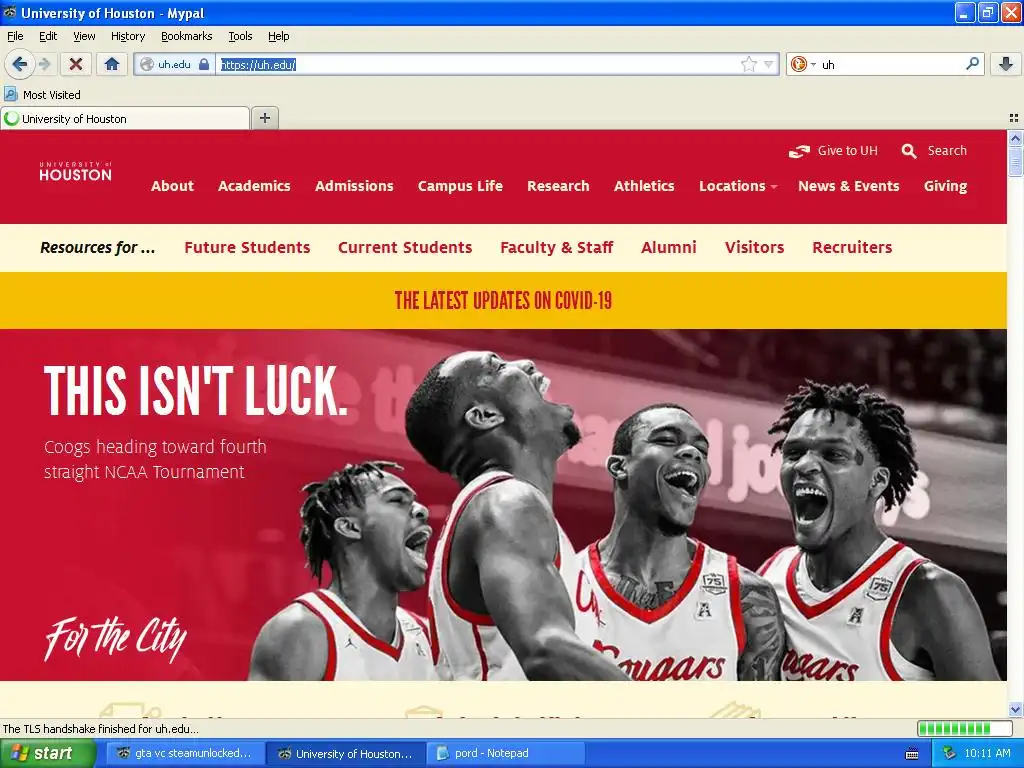The height and width of the screenshot is (768, 1024).
Task: Switch to gta vc steamunlocked taskbar window
Action: (x=185, y=754)
